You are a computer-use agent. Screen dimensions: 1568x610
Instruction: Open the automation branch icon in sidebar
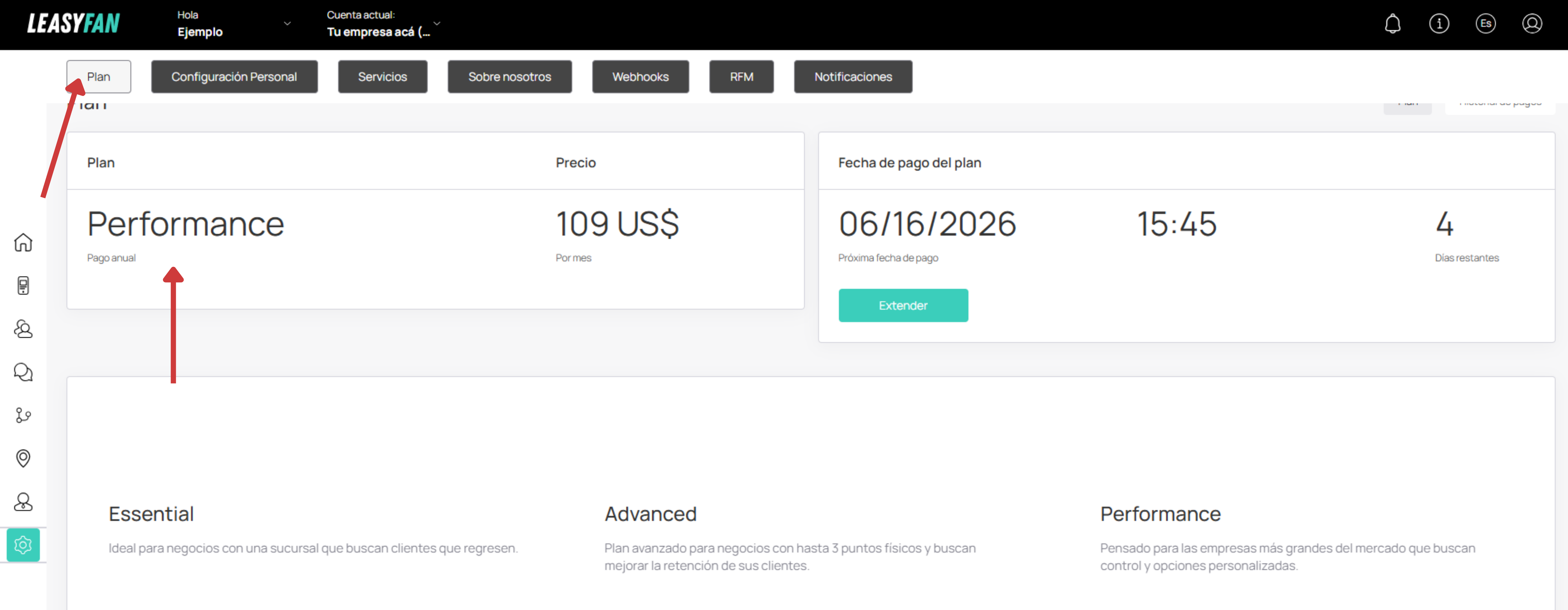click(x=23, y=415)
